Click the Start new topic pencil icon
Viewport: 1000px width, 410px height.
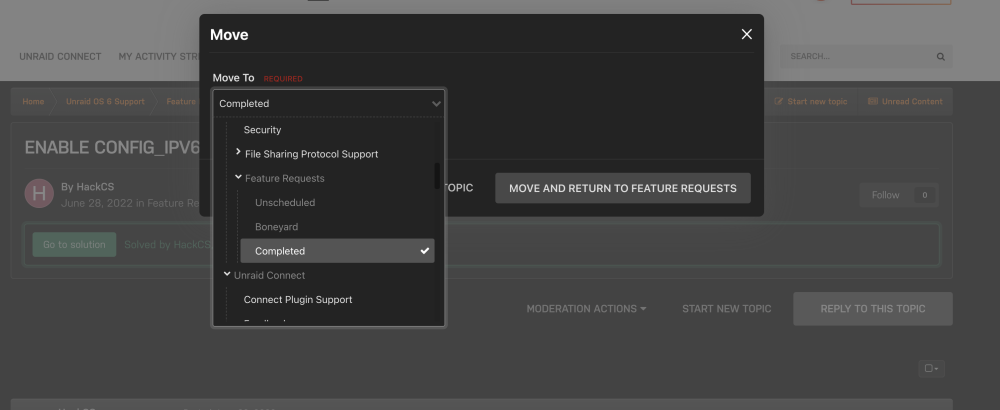pyautogui.click(x=779, y=101)
